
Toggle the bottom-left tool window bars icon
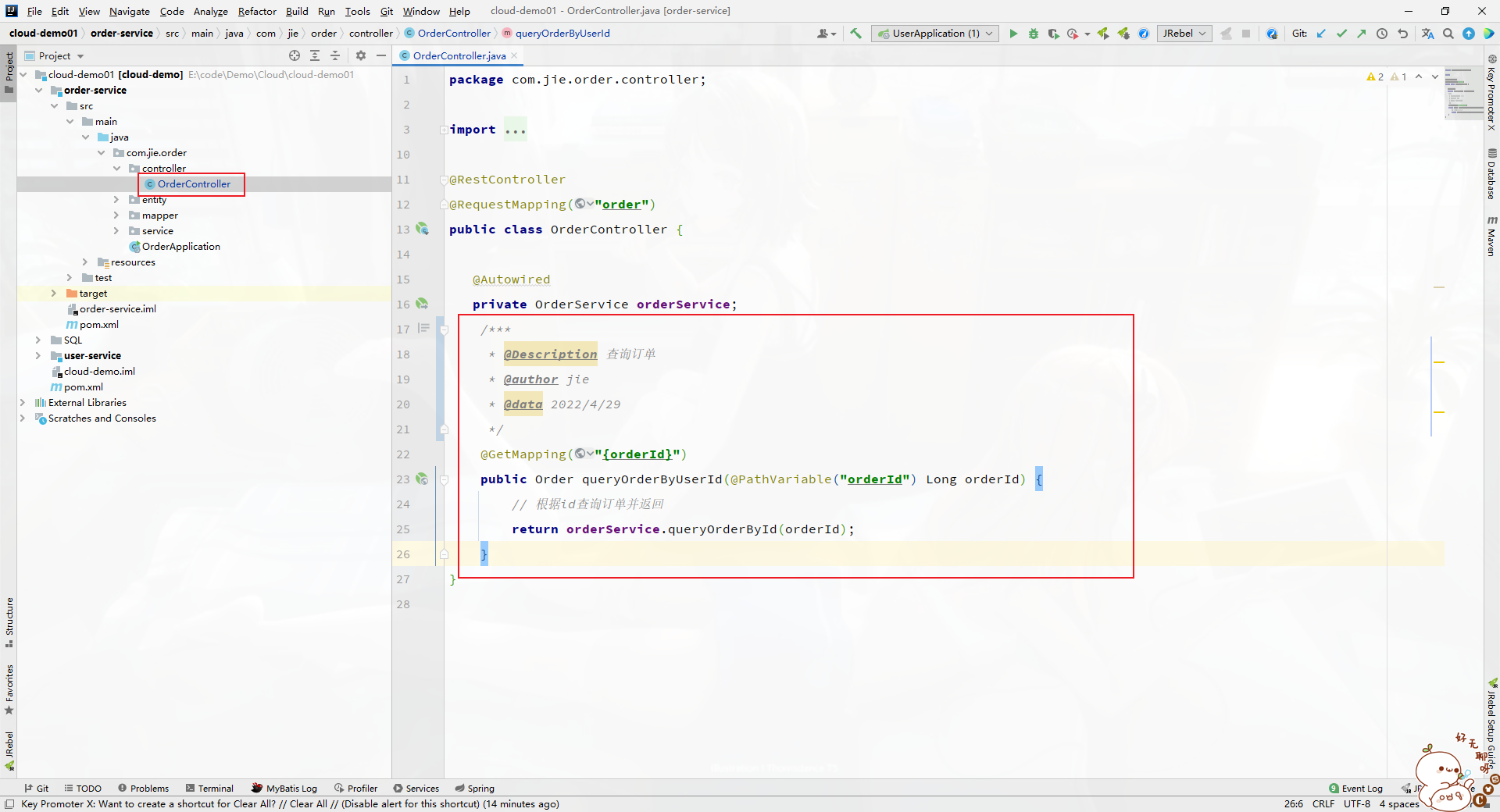(x=9, y=804)
